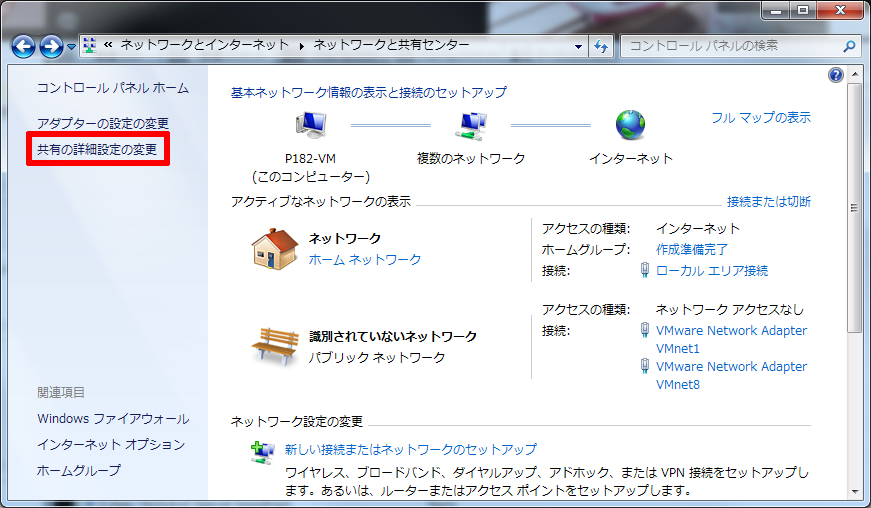Click plug icon beside ローカル エリア接続
Viewport: 871px width, 508px height.
(645, 270)
